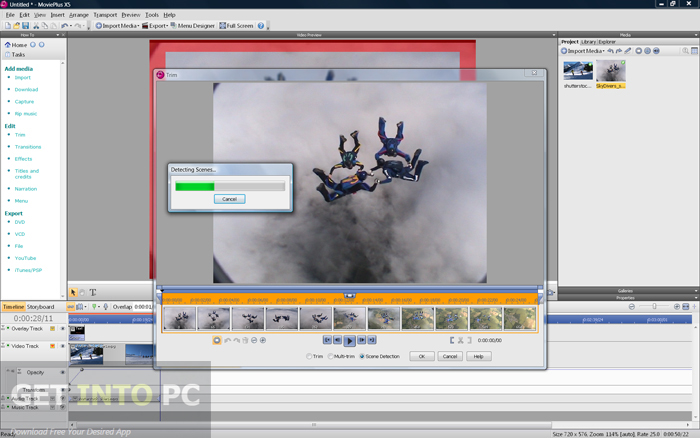Toggle Opacity envelope visibility eye
The image size is (700, 438).
62,372
